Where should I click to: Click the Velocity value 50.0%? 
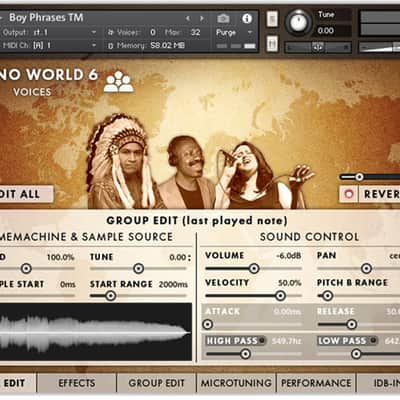click(x=290, y=283)
